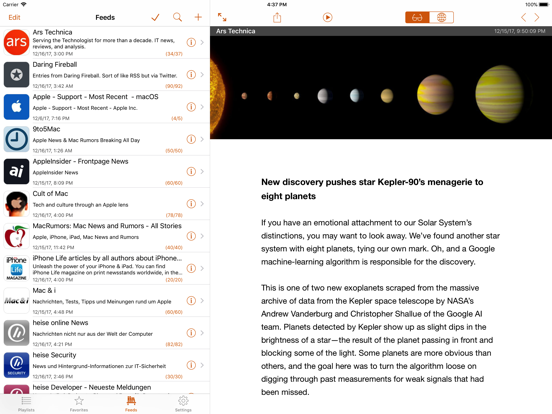The image size is (552, 414).
Task: Open AppleInsider feed chevron
Action: coord(202,171)
